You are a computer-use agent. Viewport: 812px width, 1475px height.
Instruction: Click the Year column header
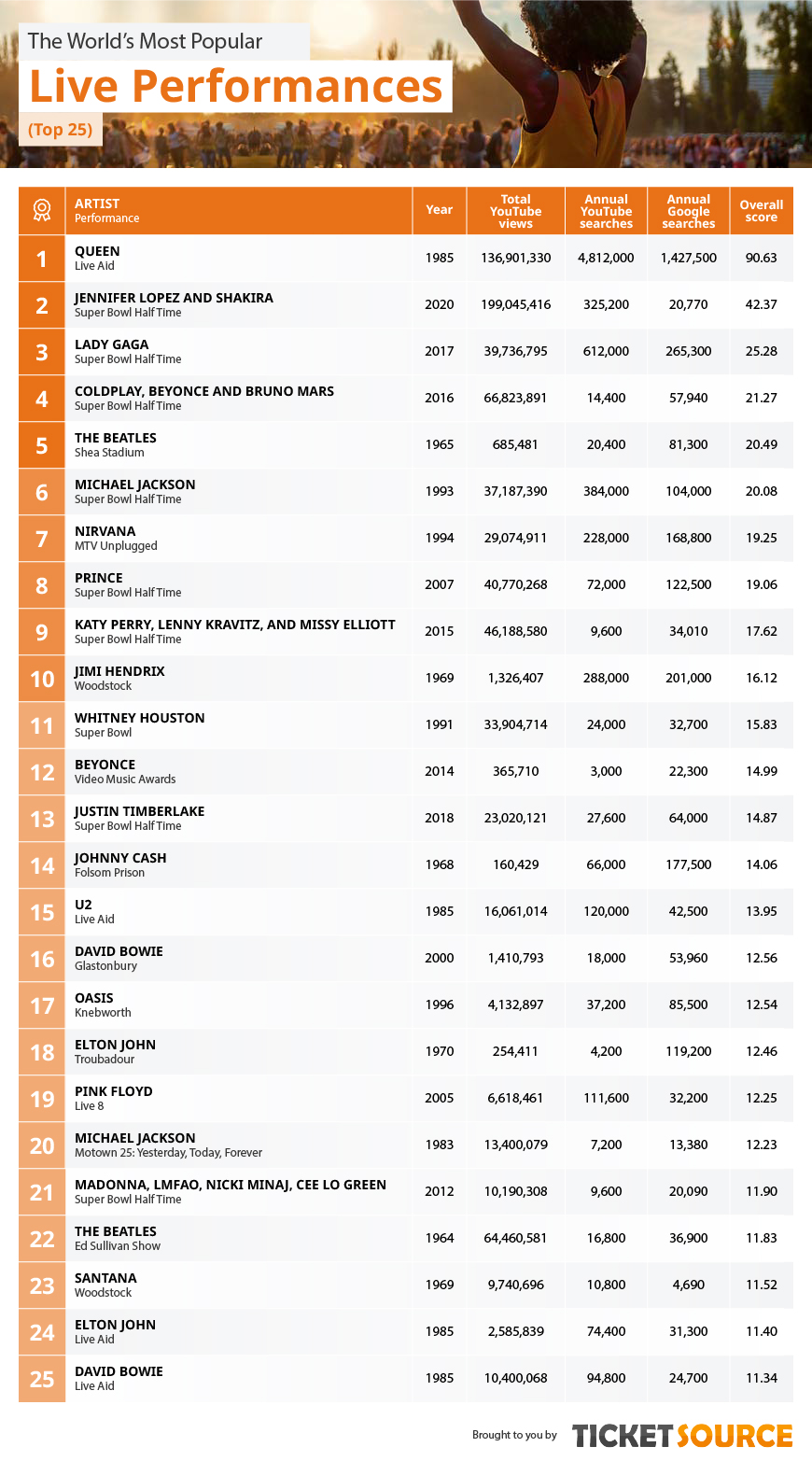[x=440, y=210]
